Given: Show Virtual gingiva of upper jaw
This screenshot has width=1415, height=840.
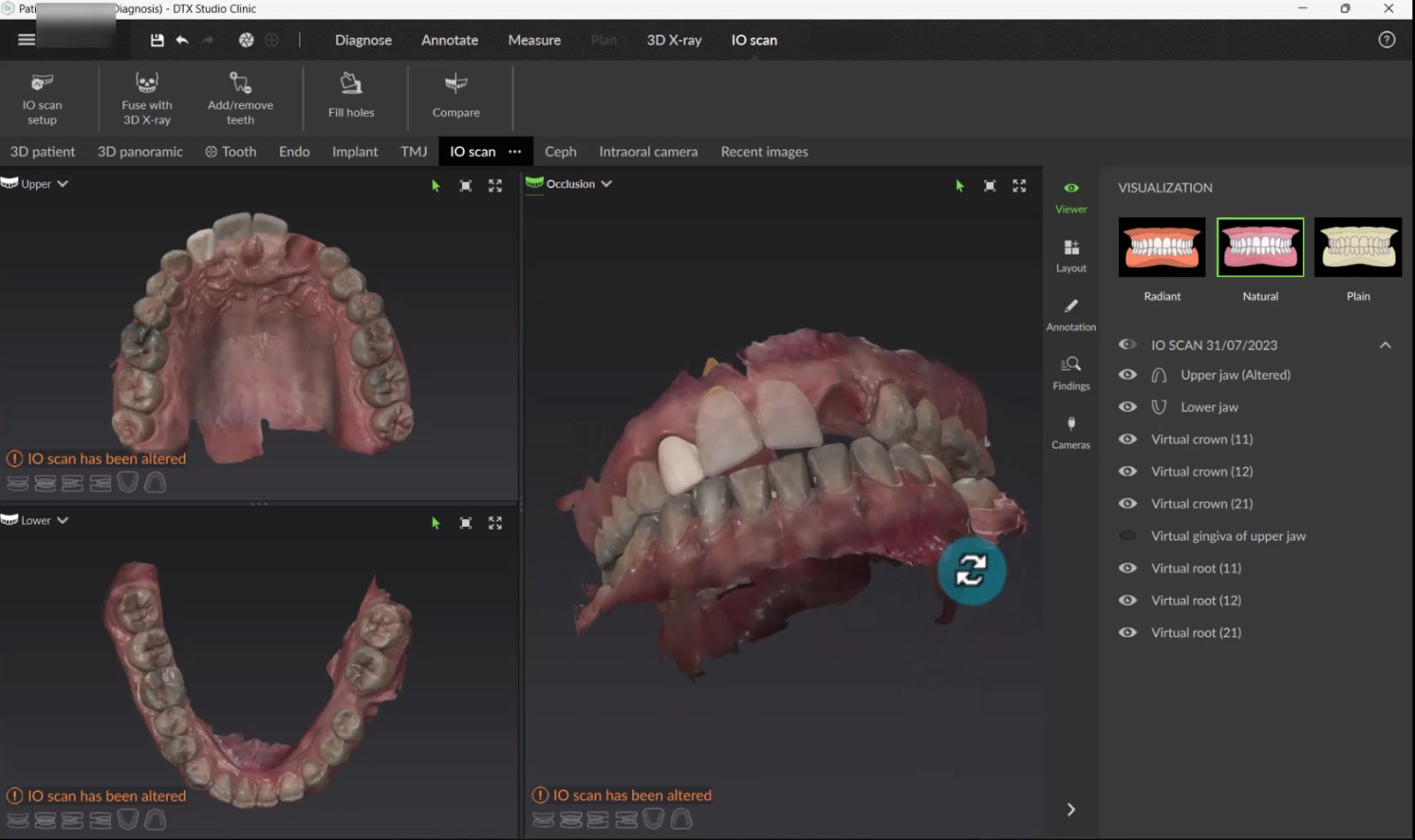Looking at the screenshot, I should [1128, 535].
